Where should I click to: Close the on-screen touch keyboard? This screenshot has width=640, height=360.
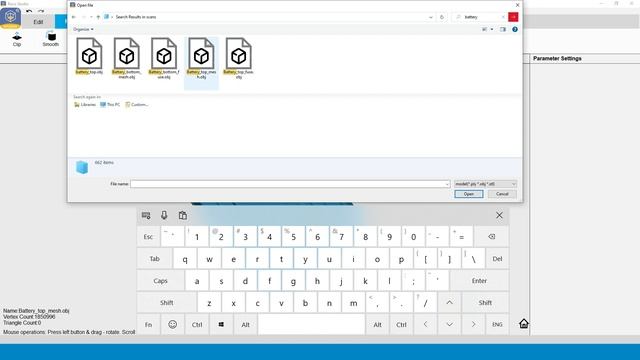(499, 215)
